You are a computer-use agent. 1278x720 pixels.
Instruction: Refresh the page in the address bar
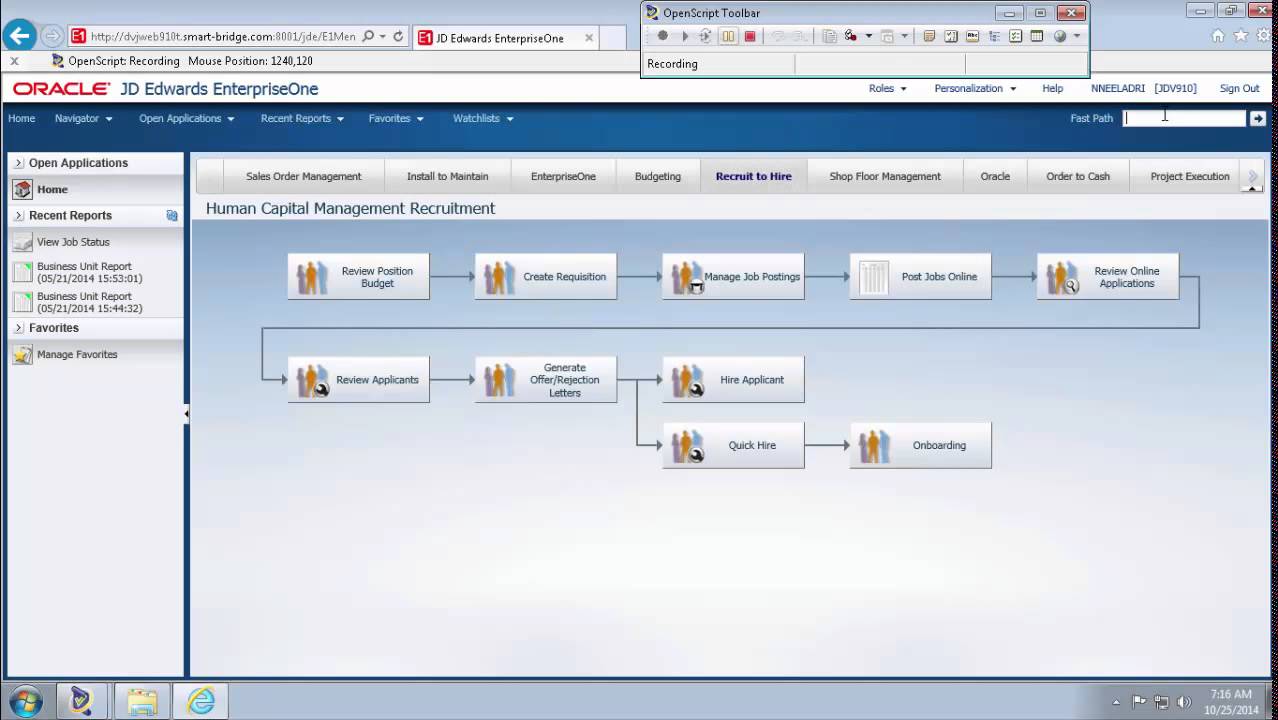398,36
